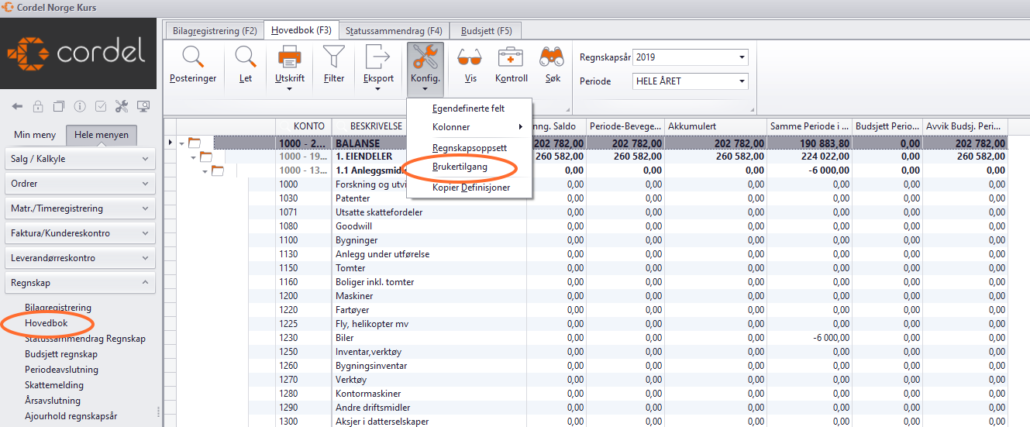
Task: Open Hovedbok in side menu
Action: (x=46, y=323)
